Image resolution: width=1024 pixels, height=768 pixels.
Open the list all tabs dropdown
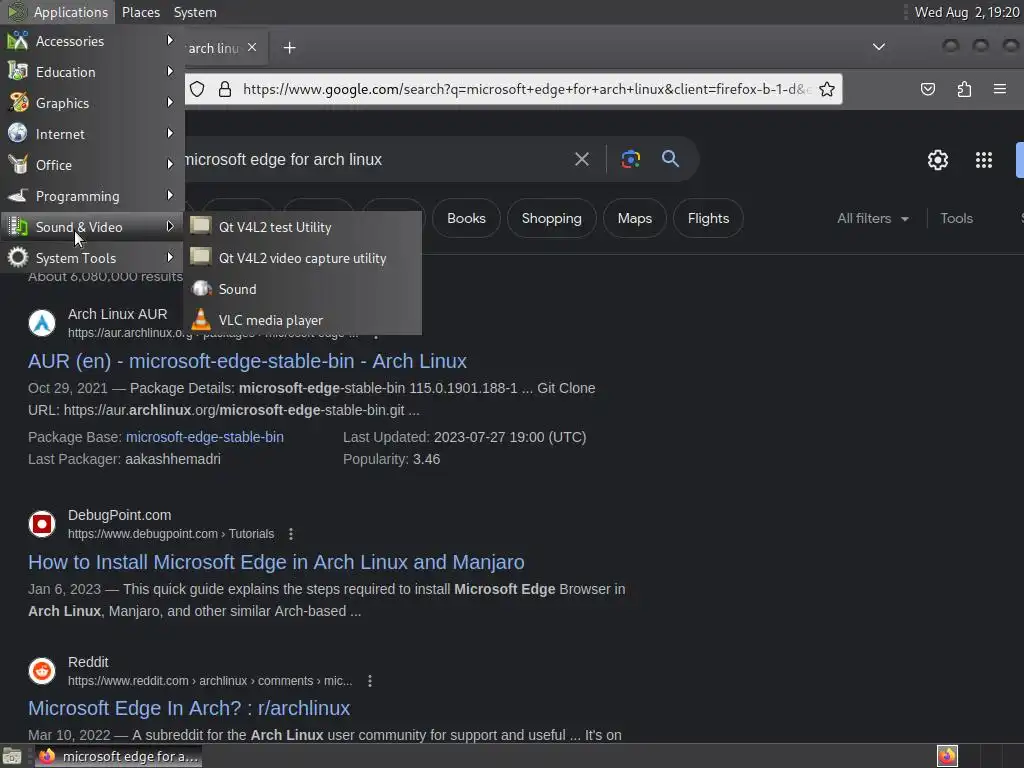click(x=879, y=47)
